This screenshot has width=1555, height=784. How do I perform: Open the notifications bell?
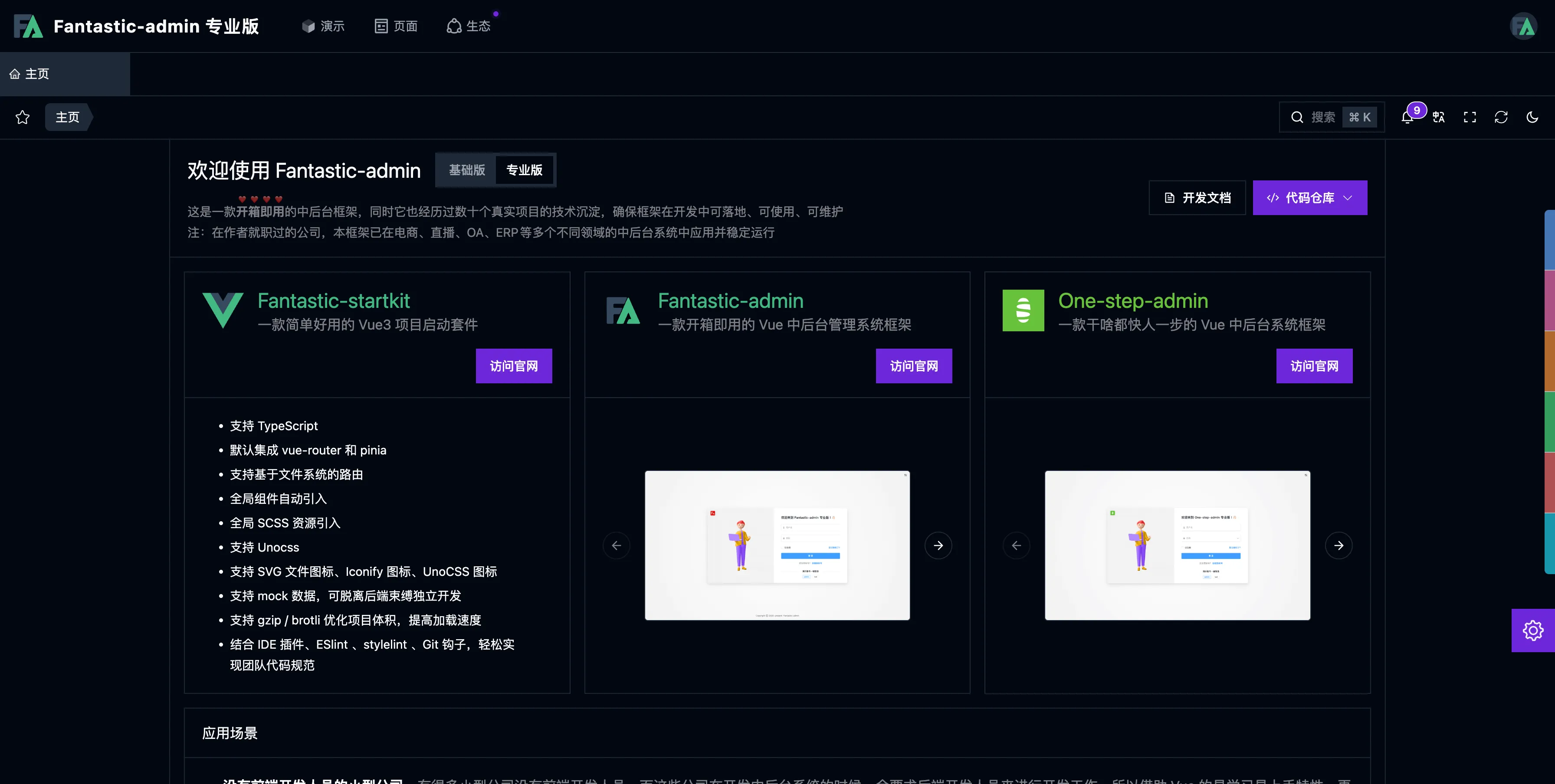1407,118
